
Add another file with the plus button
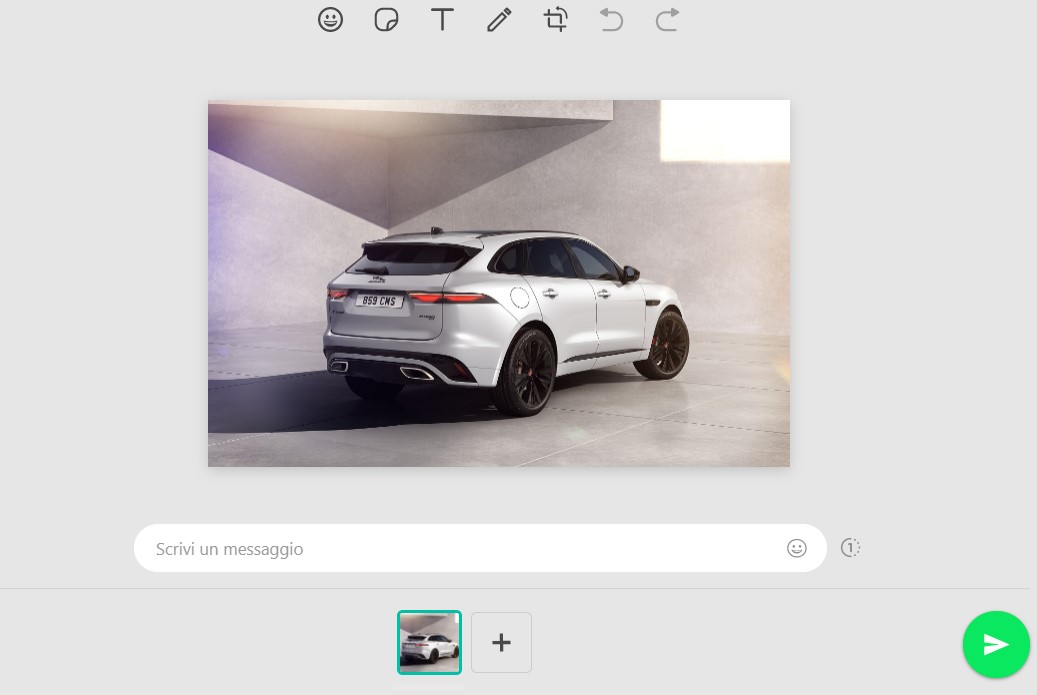pyautogui.click(x=501, y=642)
